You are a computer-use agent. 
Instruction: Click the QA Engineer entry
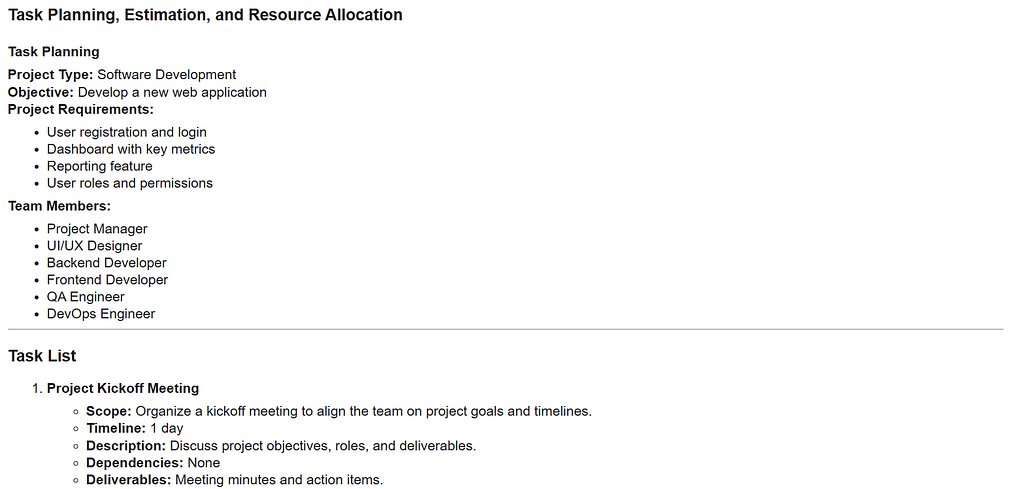click(x=86, y=297)
